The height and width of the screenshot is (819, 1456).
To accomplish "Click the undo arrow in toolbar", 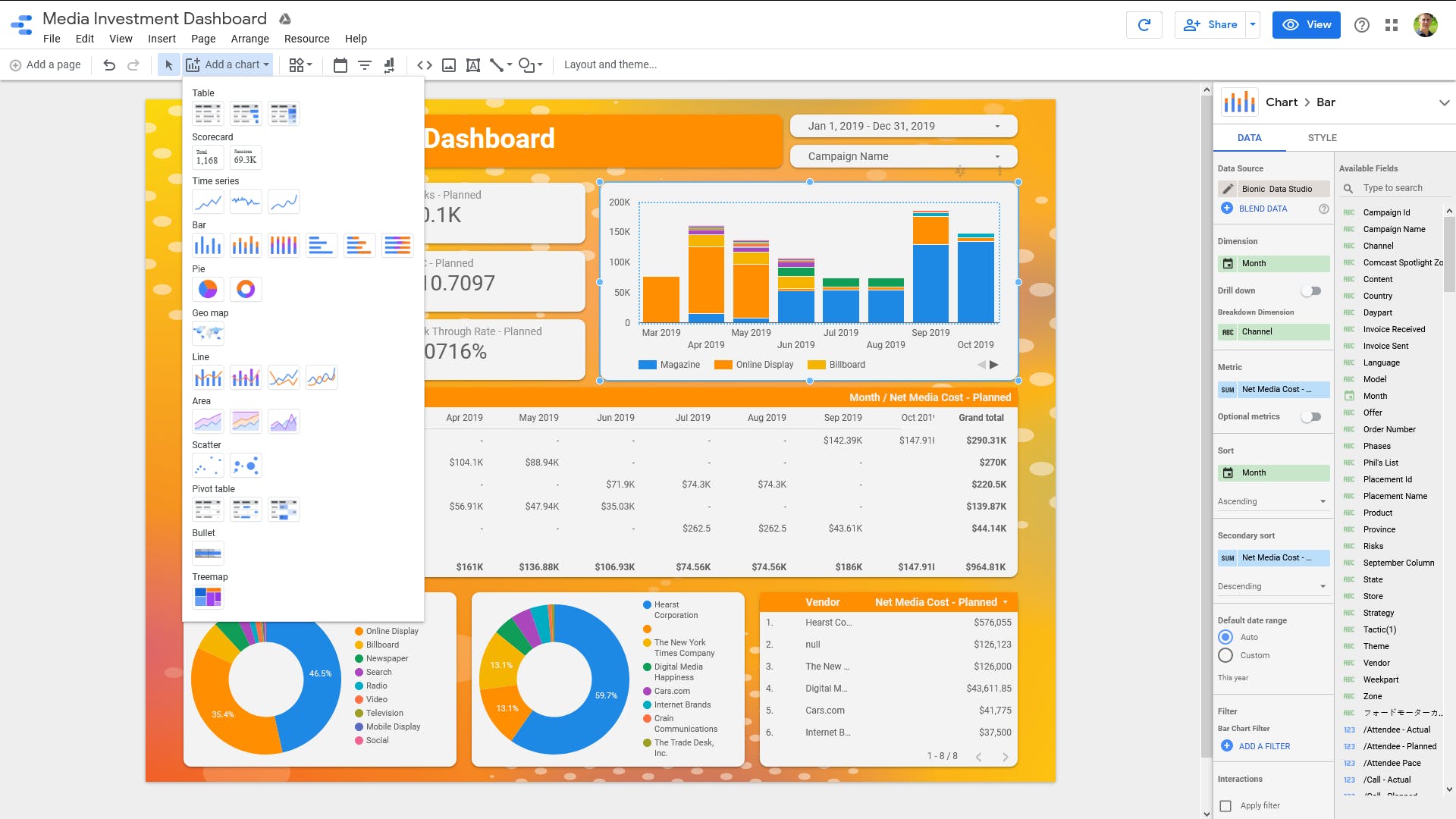I will pos(109,64).
